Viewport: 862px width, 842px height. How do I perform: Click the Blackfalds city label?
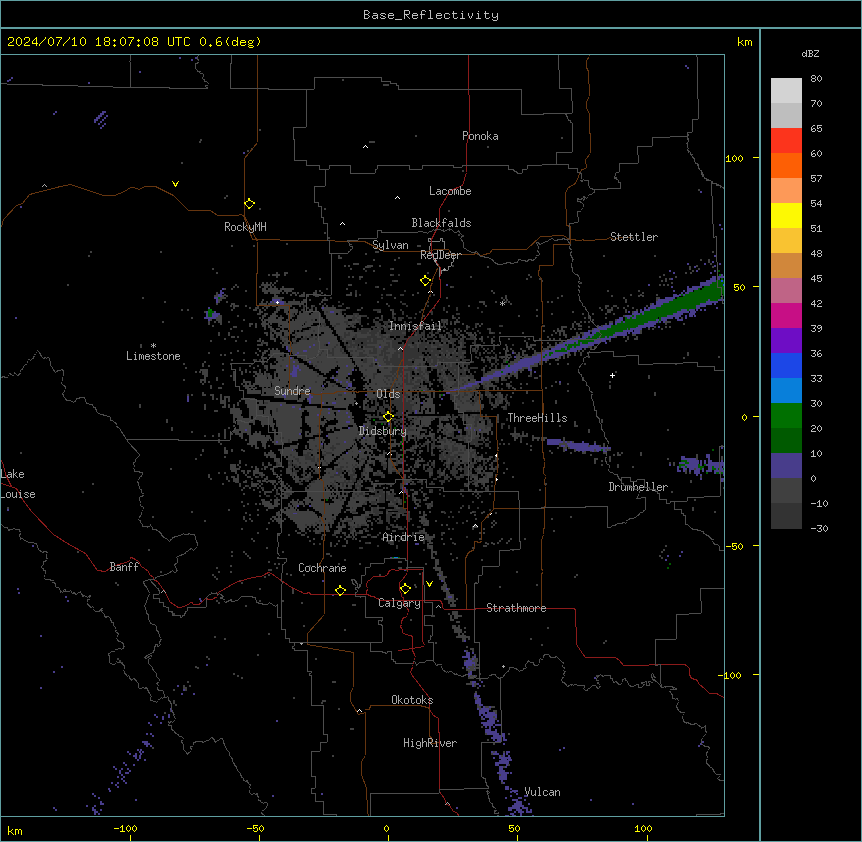pos(441,223)
